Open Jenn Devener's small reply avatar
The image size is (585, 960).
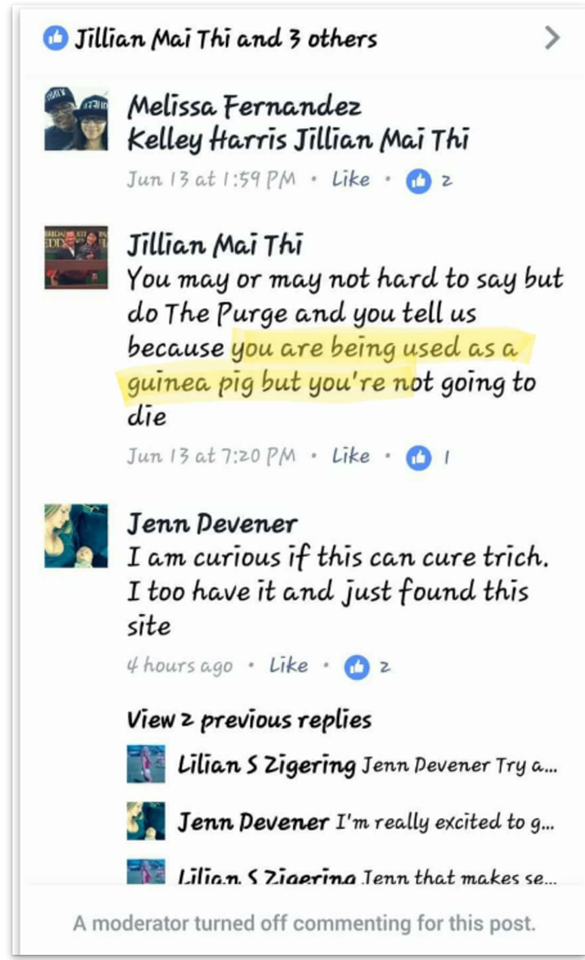[146, 820]
